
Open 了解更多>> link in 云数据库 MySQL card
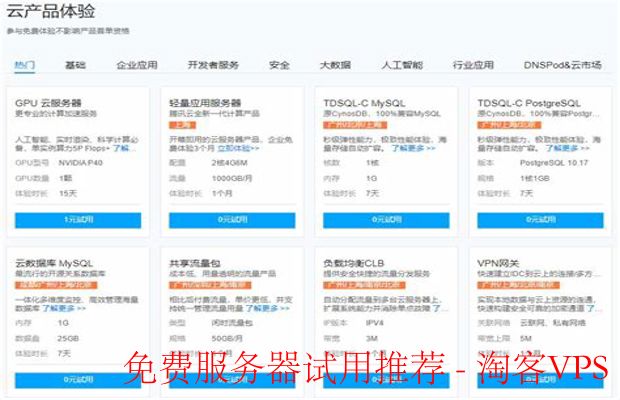pos(64,308)
